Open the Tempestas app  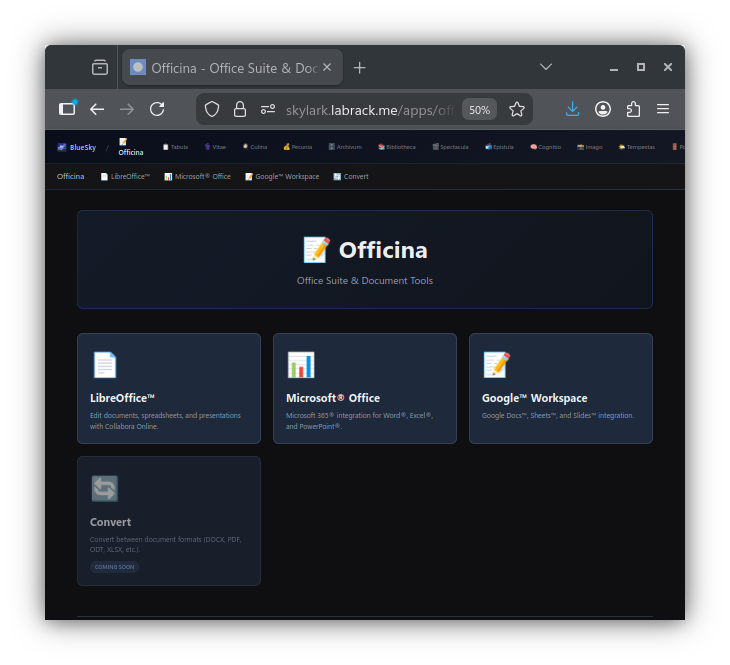636,147
